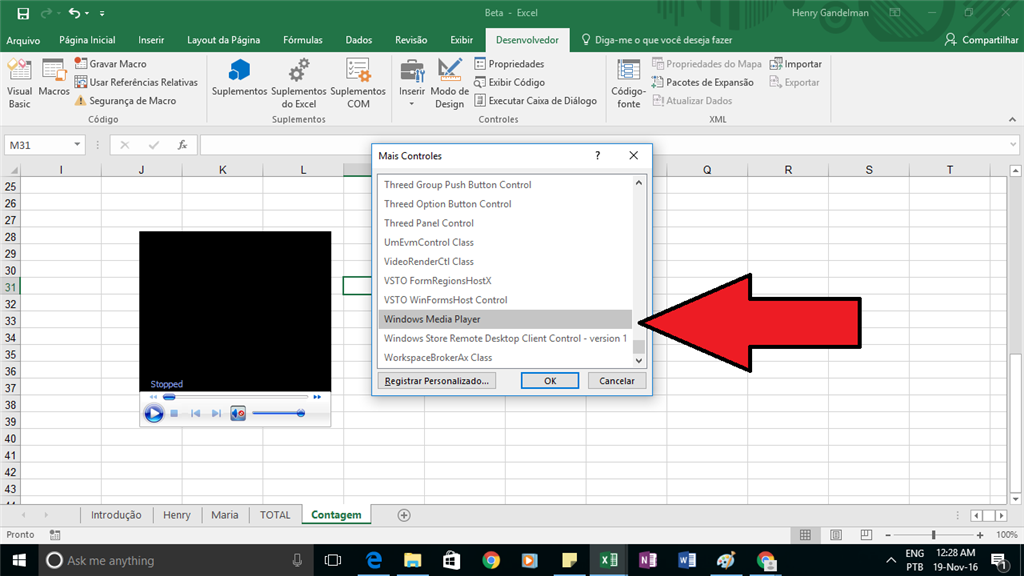1024x576 pixels.
Task: Switch to Layout da Página tab
Action: click(x=223, y=40)
